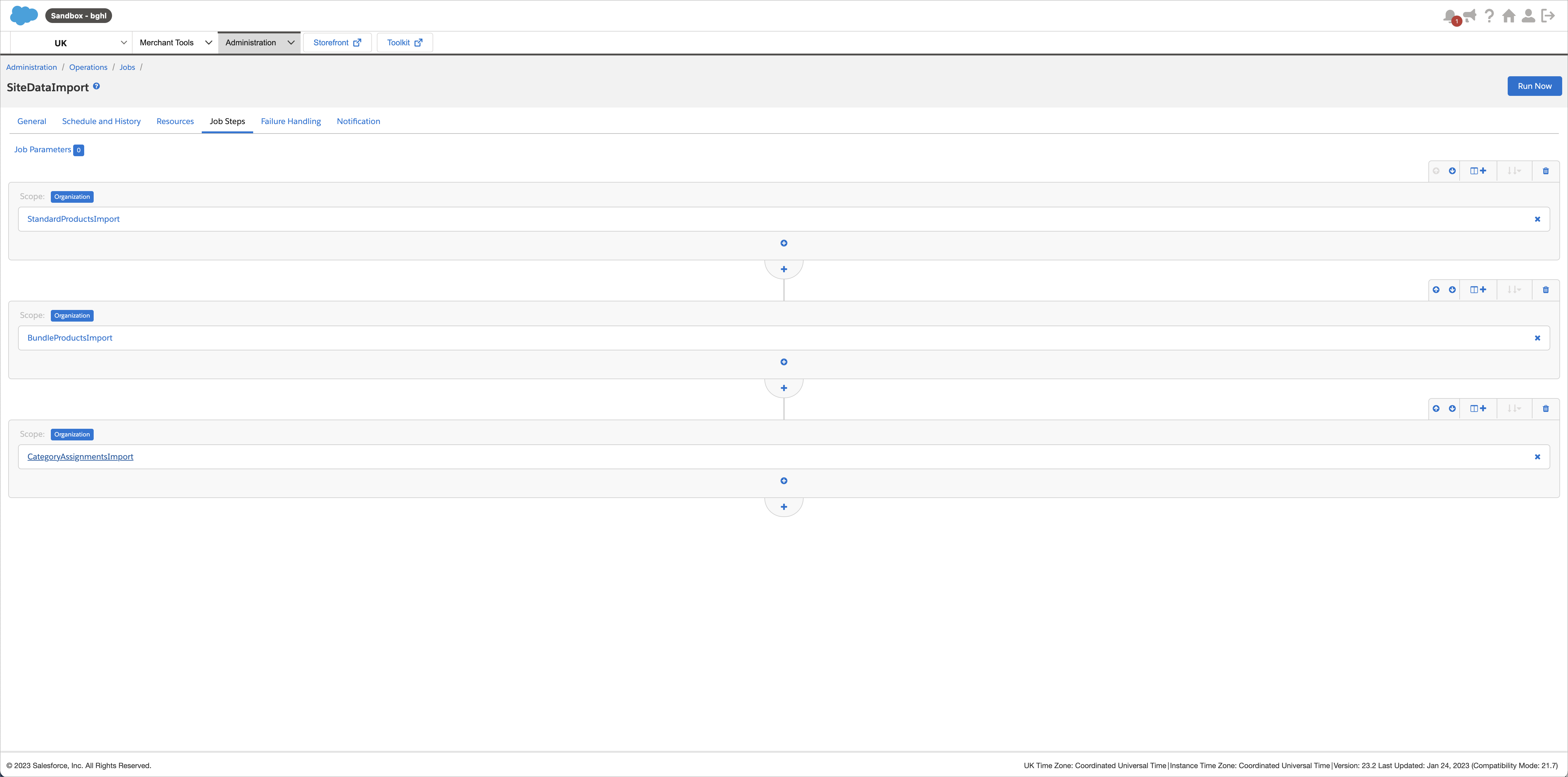Move BundleProductsImport flow down
The width and height of the screenshot is (1568, 777).
[1452, 290]
